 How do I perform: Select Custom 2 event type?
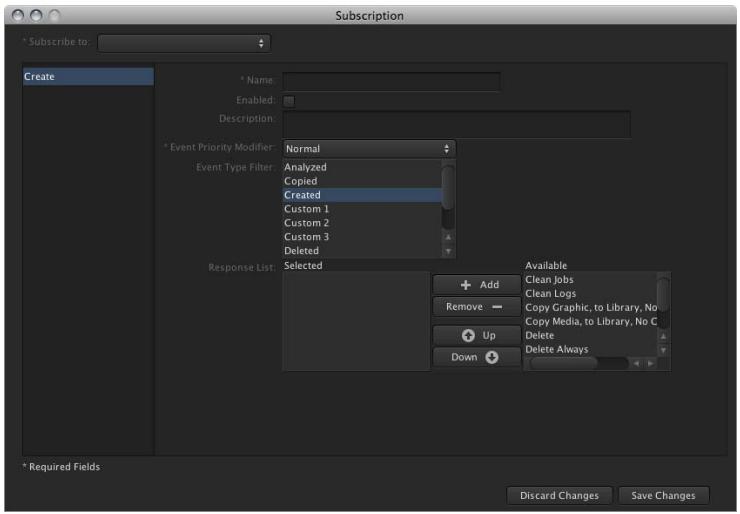[x=362, y=223]
